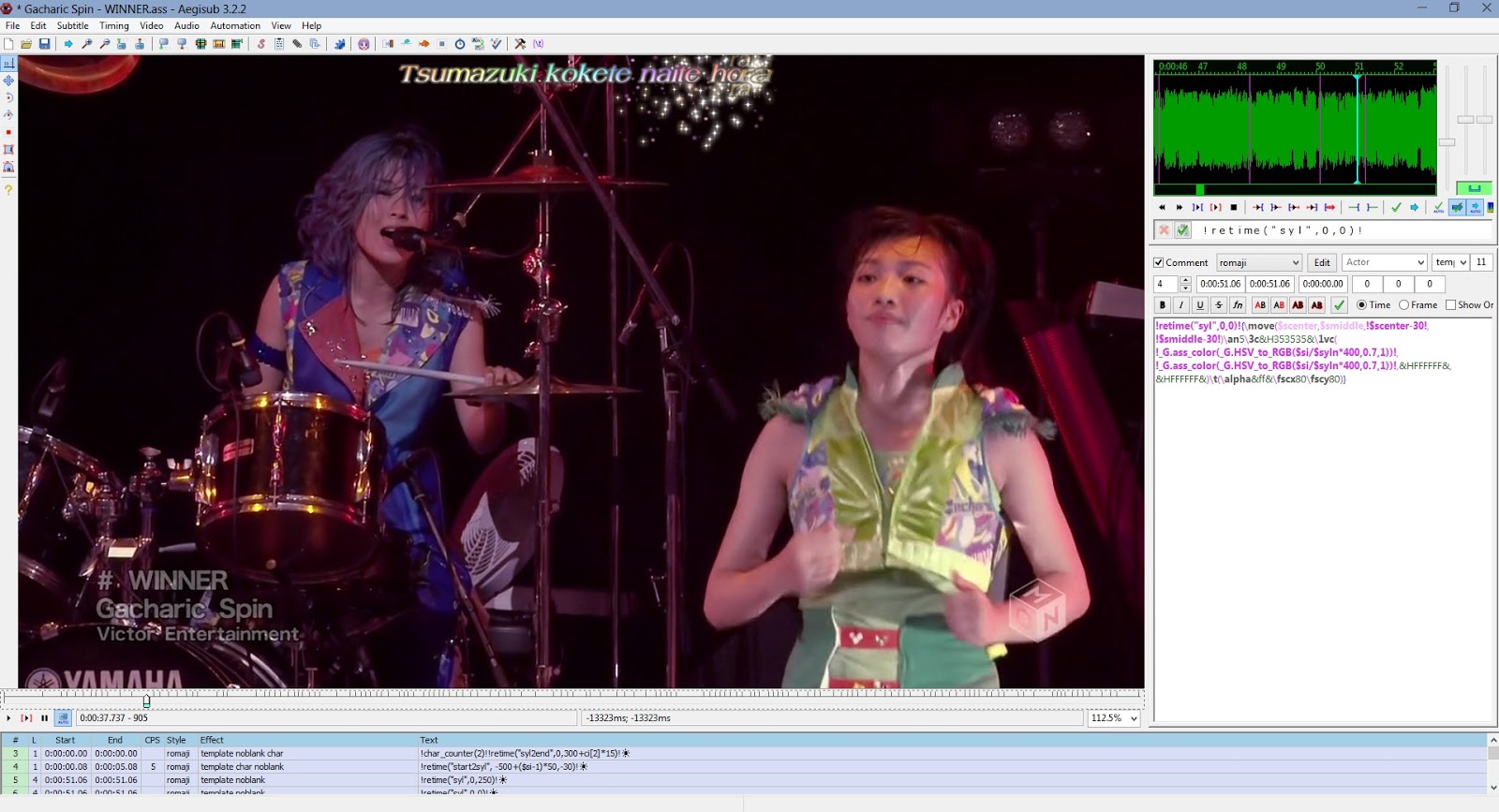
Task: Pick the primary color with the first AB swatch
Action: [1260, 305]
